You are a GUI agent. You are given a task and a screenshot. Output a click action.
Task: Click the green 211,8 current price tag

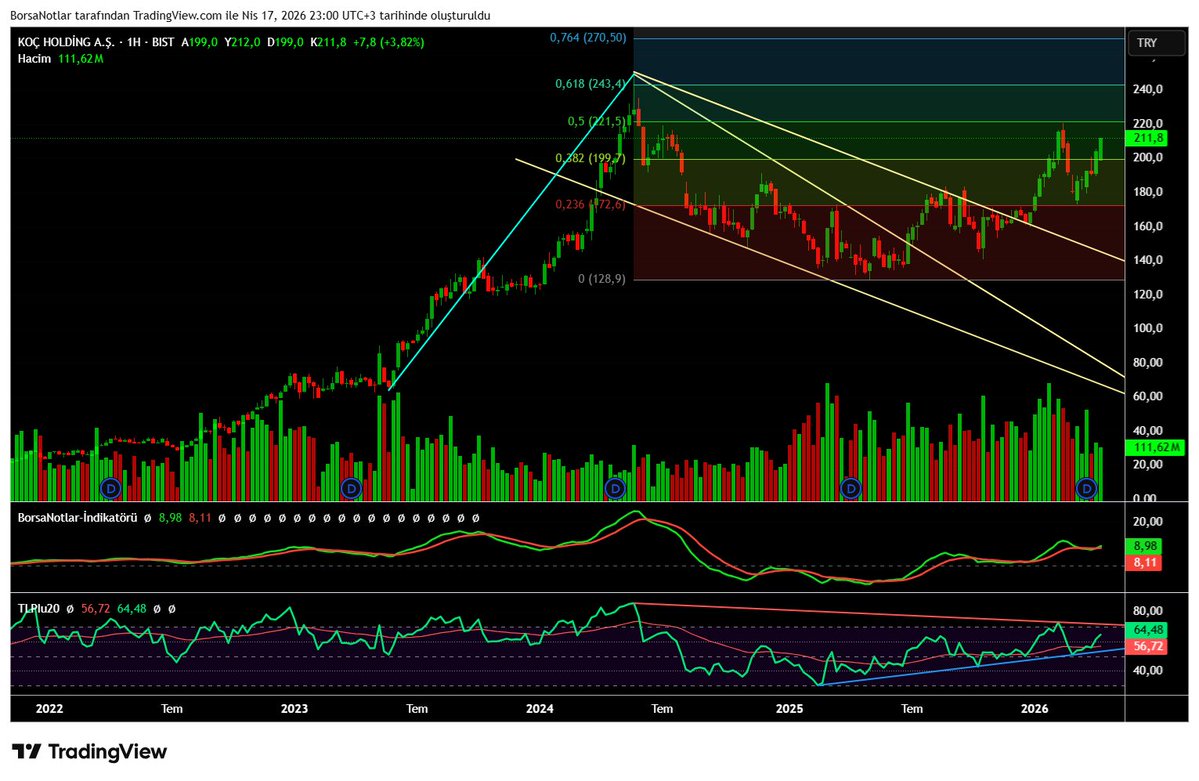pos(1147,138)
